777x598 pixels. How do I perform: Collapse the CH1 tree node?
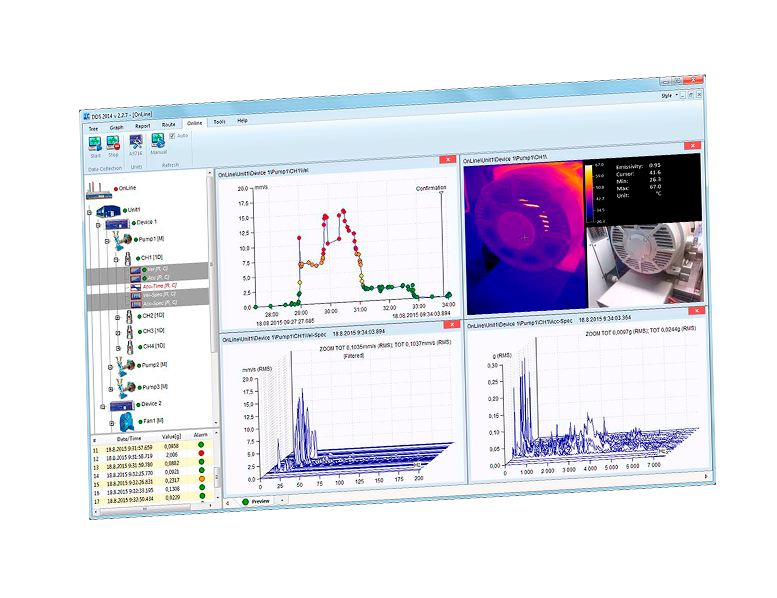click(x=116, y=260)
